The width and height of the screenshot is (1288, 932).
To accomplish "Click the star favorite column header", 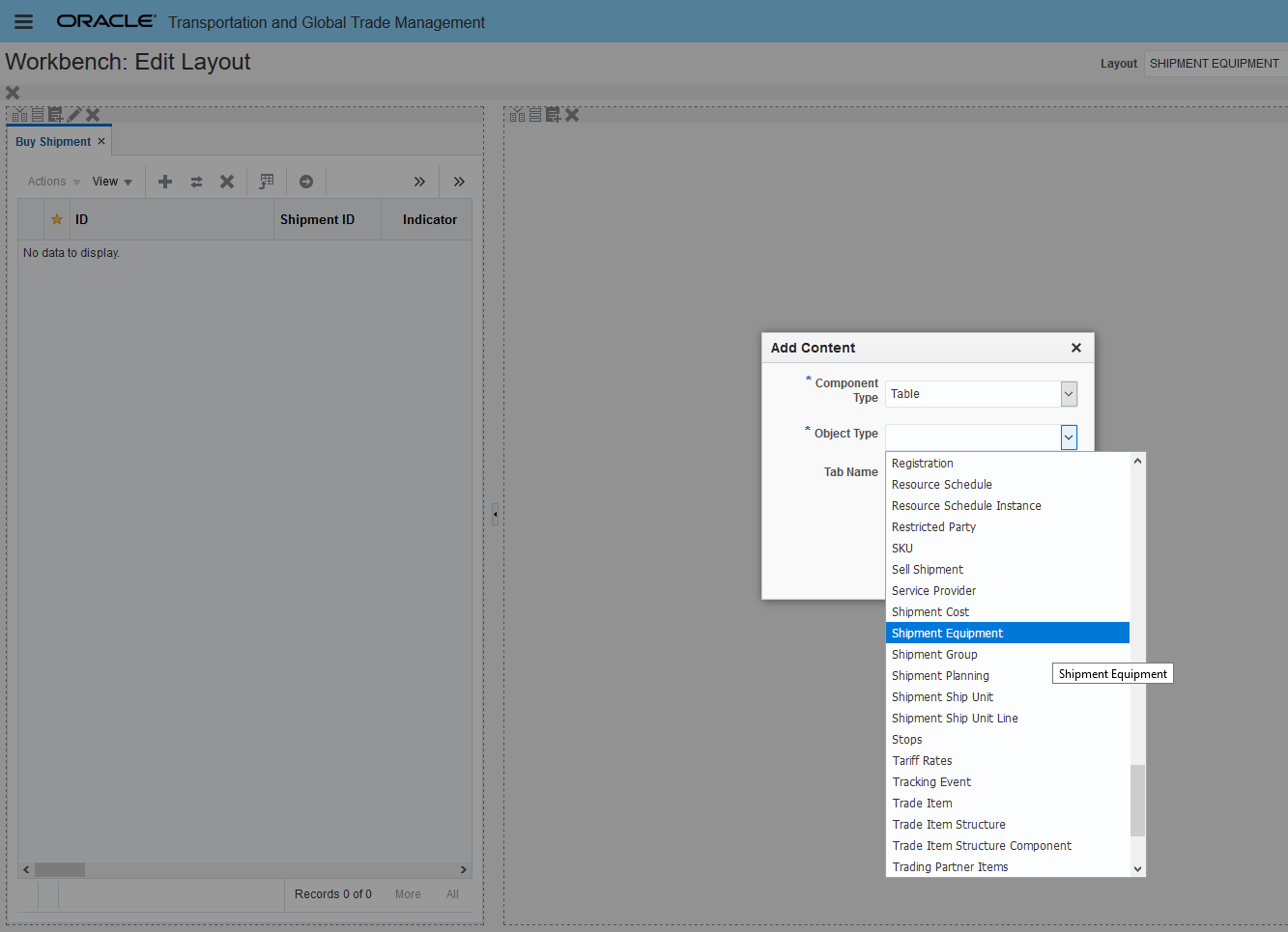I will (x=57, y=219).
